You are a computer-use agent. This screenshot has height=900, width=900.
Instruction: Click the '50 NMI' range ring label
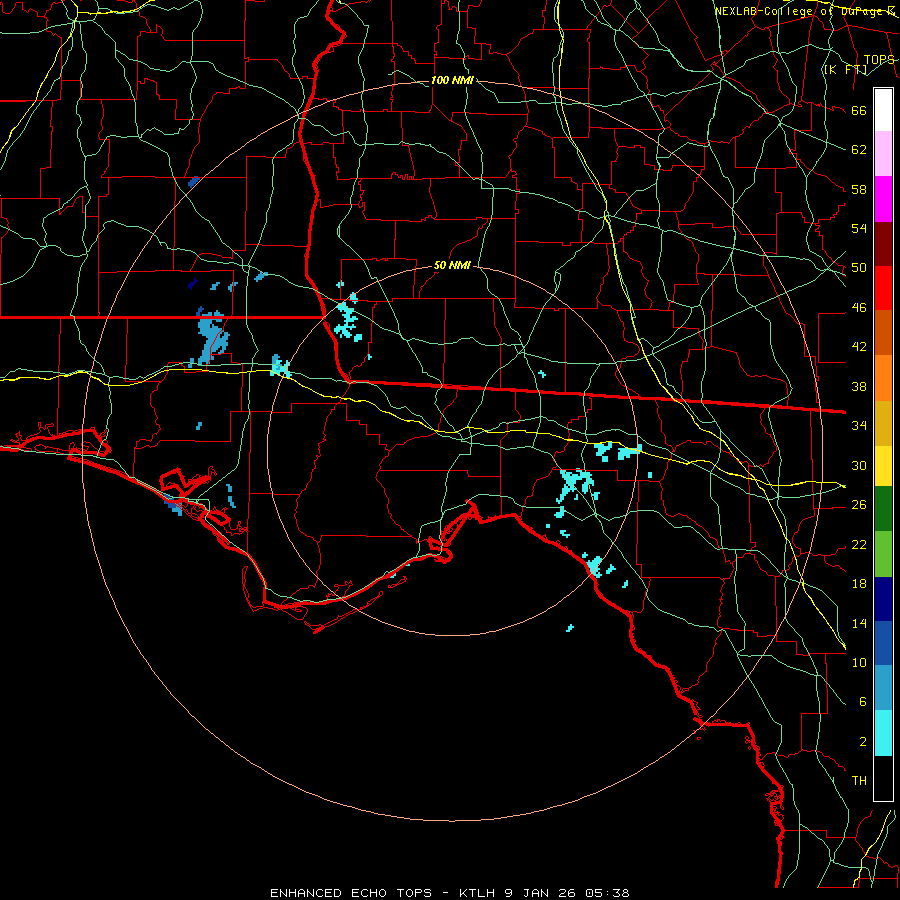[x=452, y=265]
